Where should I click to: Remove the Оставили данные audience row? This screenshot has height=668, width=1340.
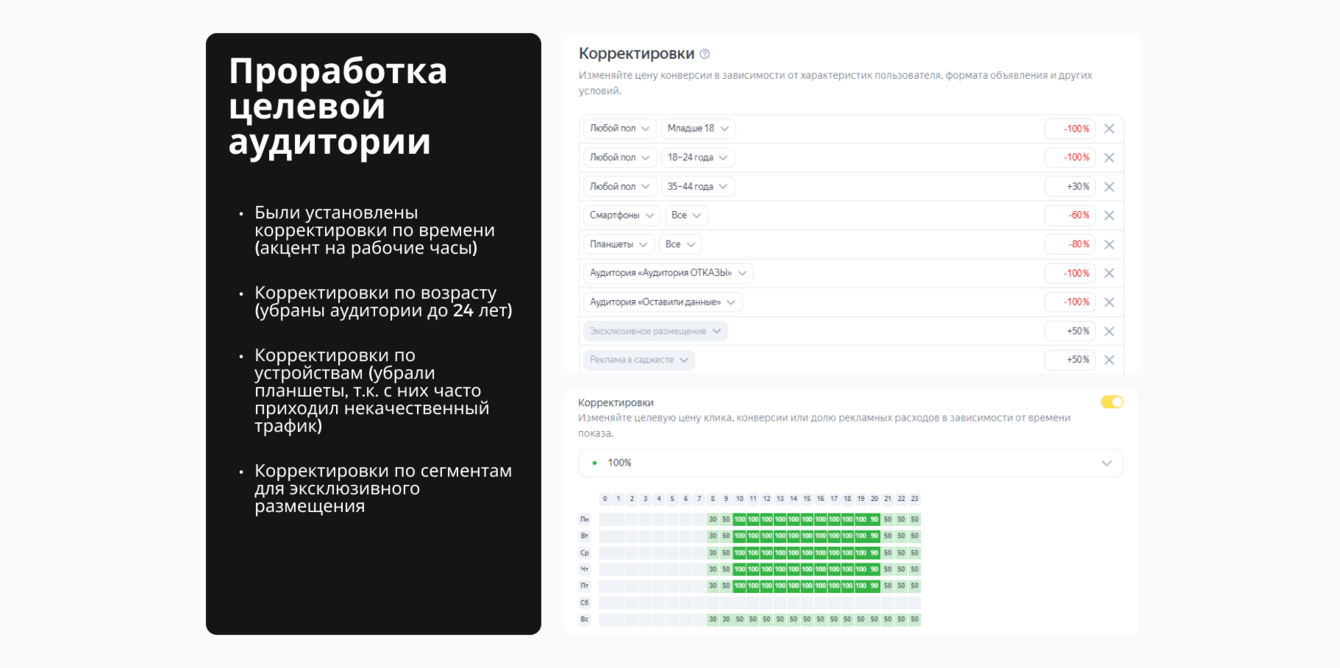click(x=1109, y=302)
